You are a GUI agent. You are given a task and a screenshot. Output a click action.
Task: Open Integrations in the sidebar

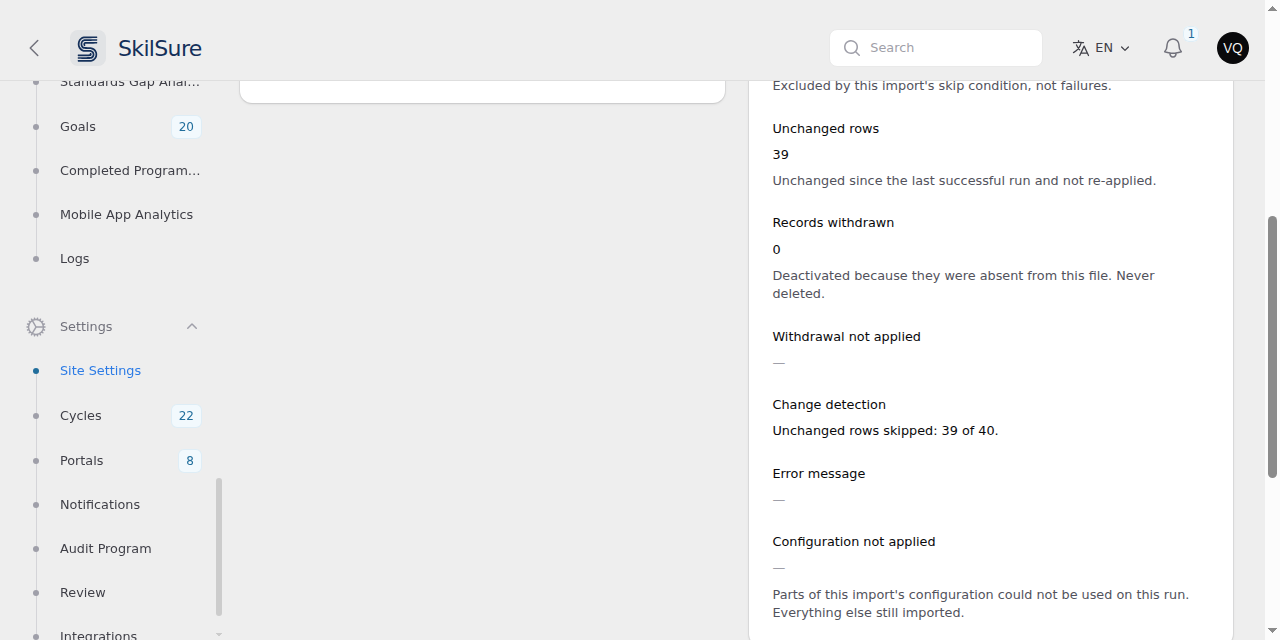click(98, 635)
